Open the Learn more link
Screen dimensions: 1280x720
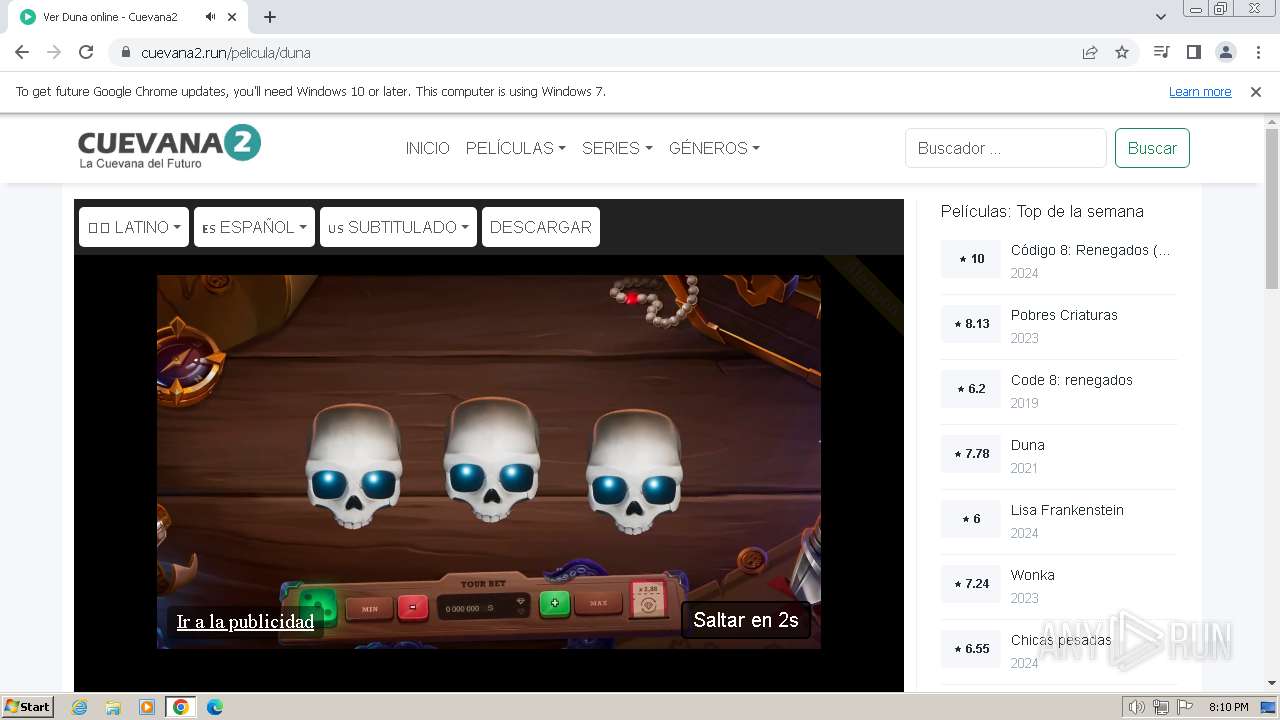point(1200,92)
